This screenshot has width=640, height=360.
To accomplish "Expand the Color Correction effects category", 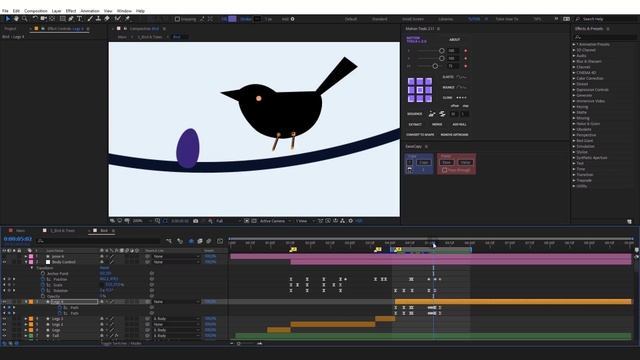I will (x=574, y=78).
